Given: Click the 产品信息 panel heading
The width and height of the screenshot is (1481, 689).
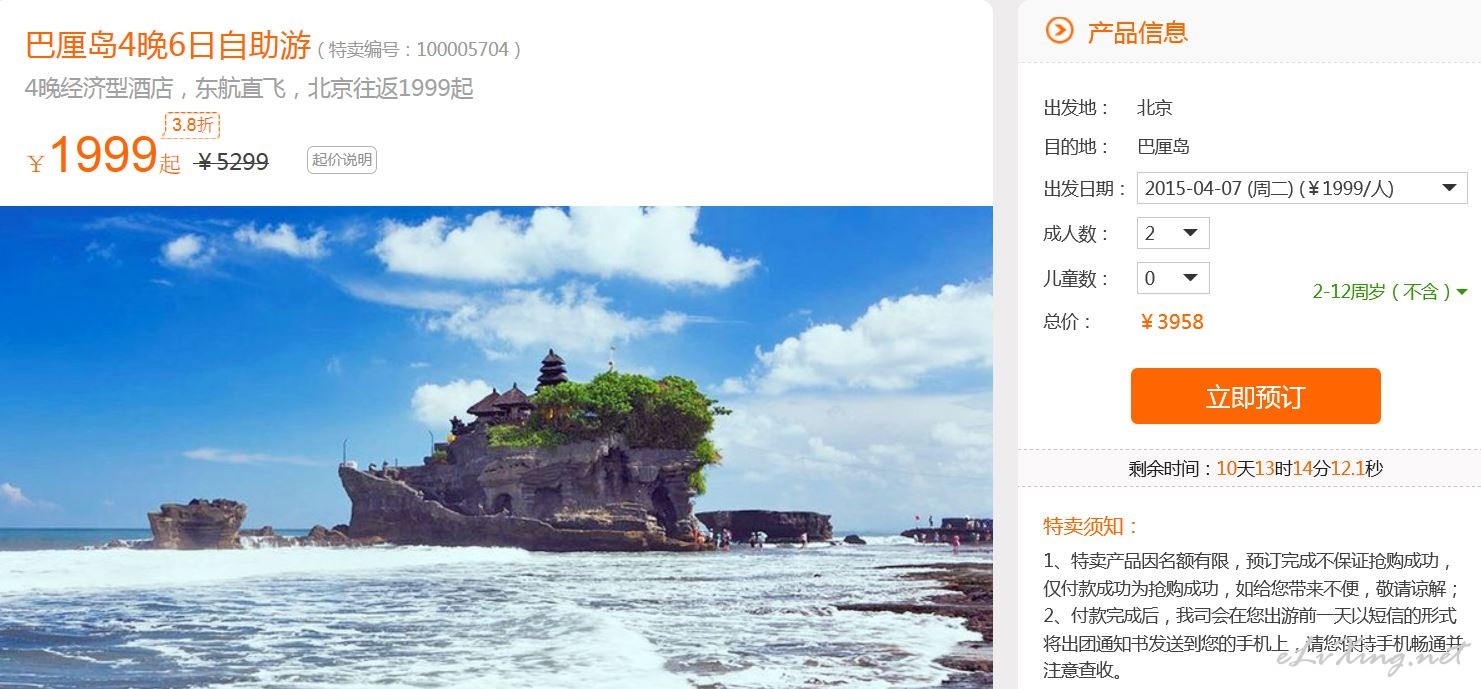Looking at the screenshot, I should point(1137,32).
